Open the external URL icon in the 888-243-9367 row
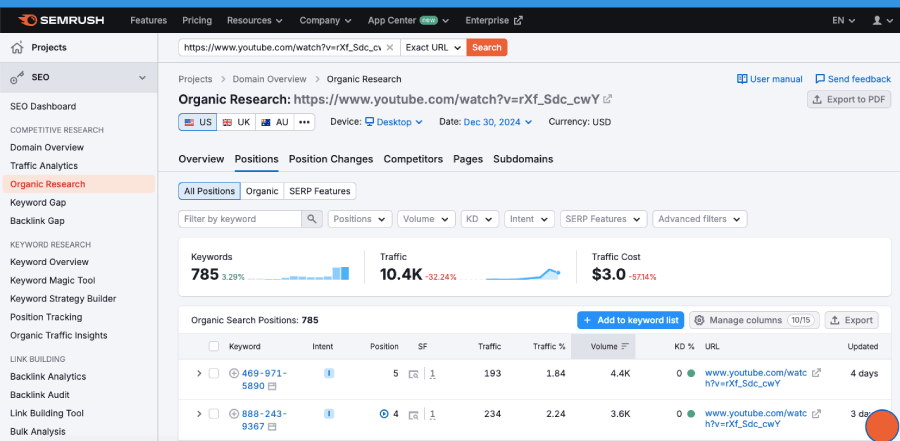 point(816,413)
